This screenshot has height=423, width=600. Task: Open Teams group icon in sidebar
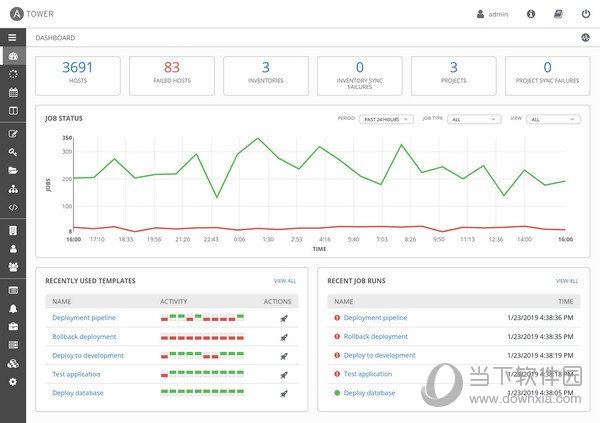tap(13, 267)
